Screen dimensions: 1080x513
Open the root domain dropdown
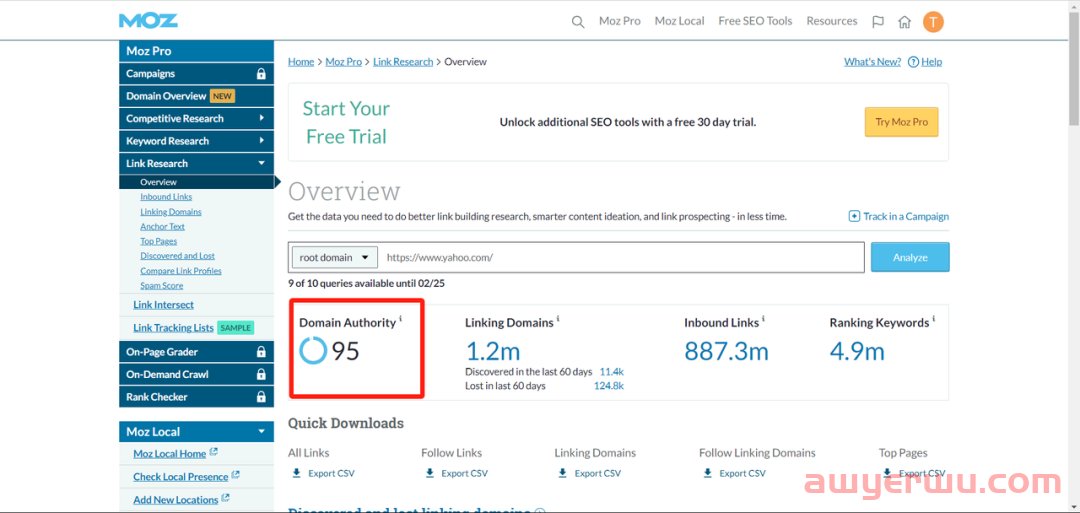[335, 258]
